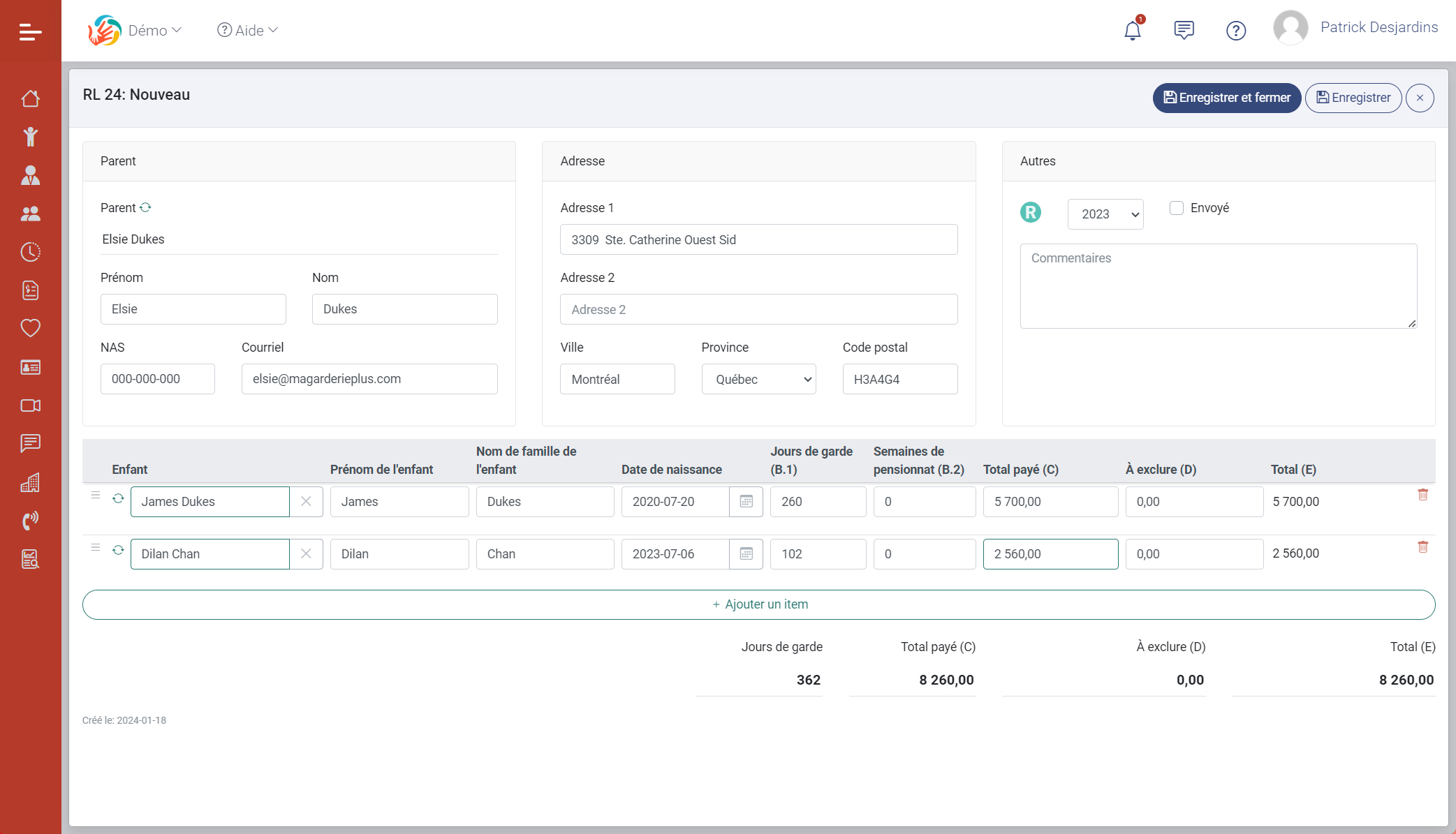Click the home icon in sidebar
The image size is (1456, 834).
click(x=30, y=98)
